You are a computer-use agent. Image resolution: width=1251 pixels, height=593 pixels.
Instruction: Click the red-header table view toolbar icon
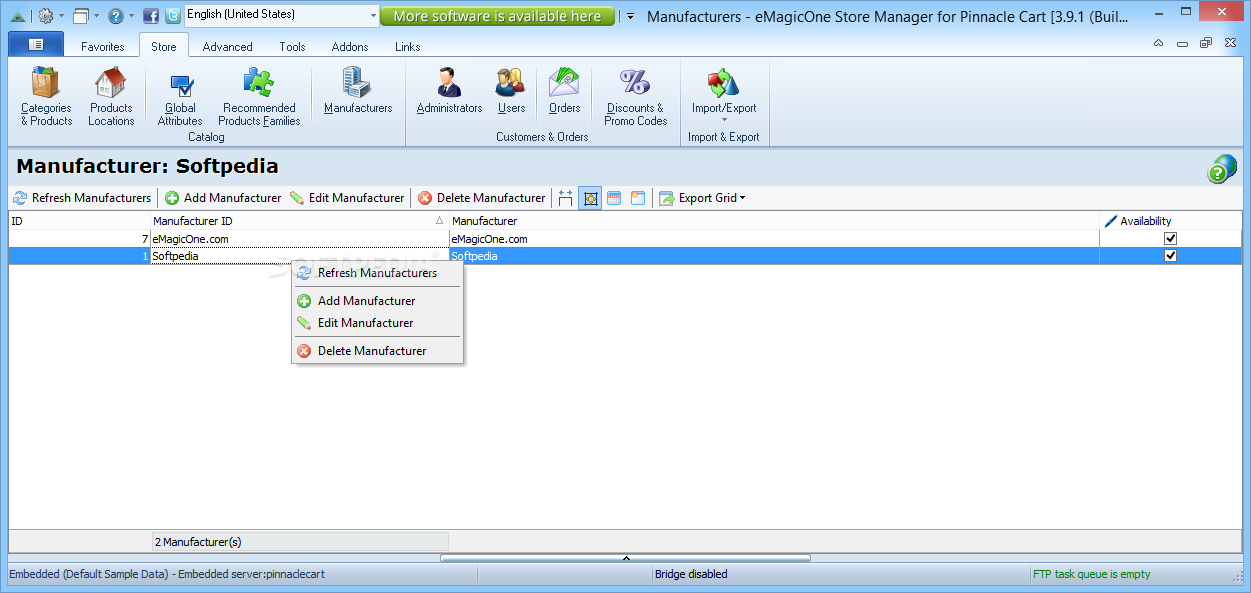tap(614, 198)
